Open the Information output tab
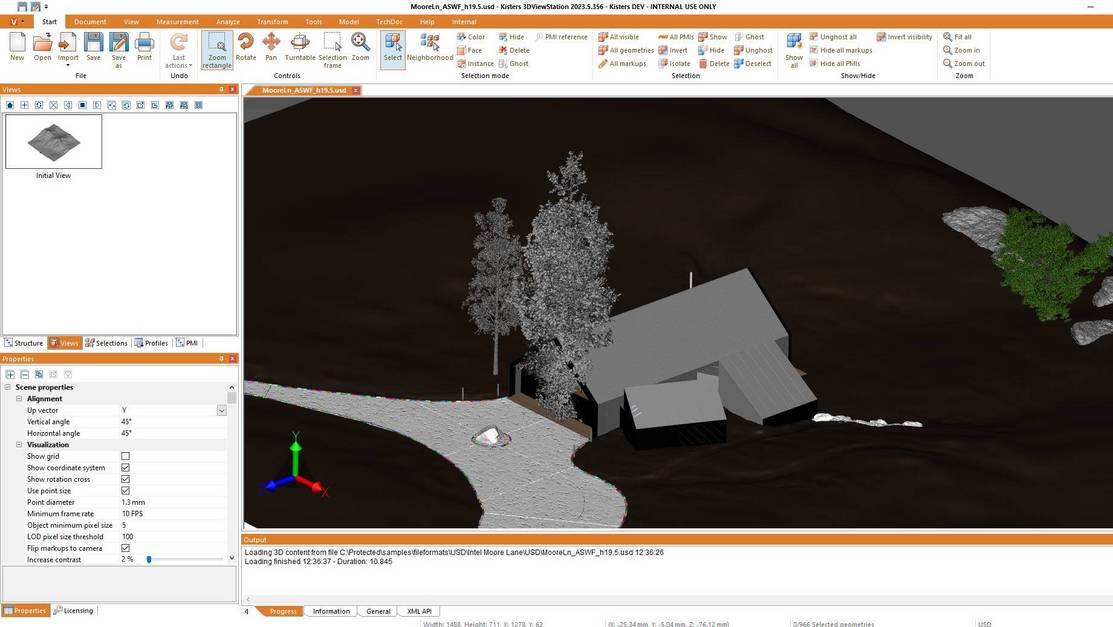 tap(331, 611)
